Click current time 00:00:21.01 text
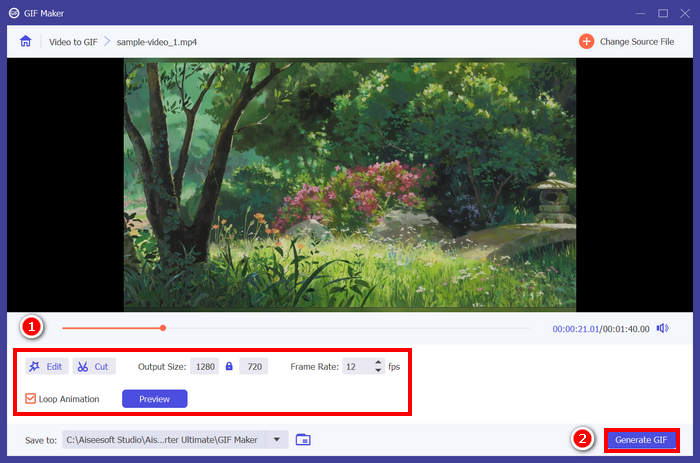Viewport: 700px width, 463px height. pyautogui.click(x=575, y=329)
